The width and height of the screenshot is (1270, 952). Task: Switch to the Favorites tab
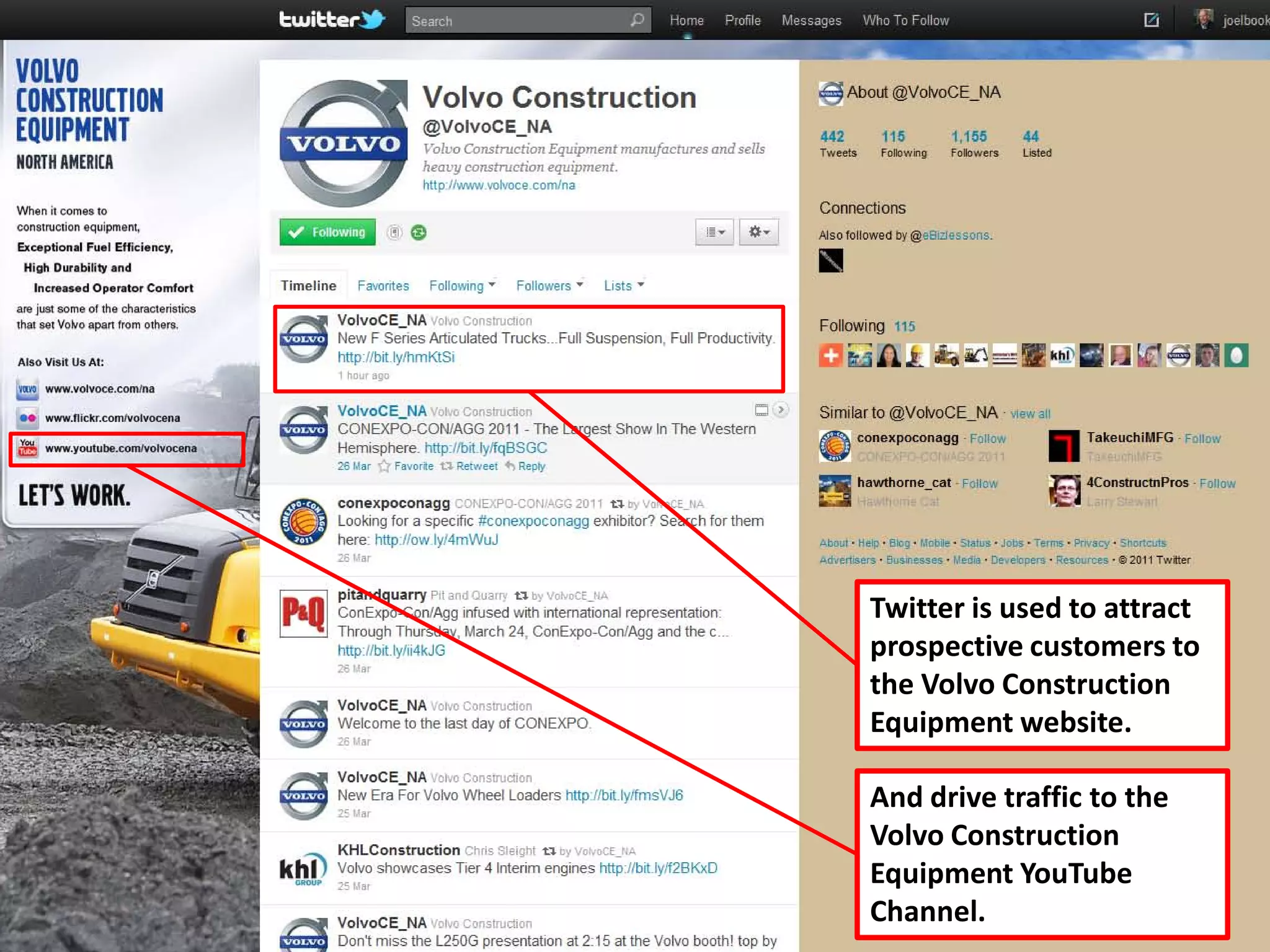click(383, 286)
